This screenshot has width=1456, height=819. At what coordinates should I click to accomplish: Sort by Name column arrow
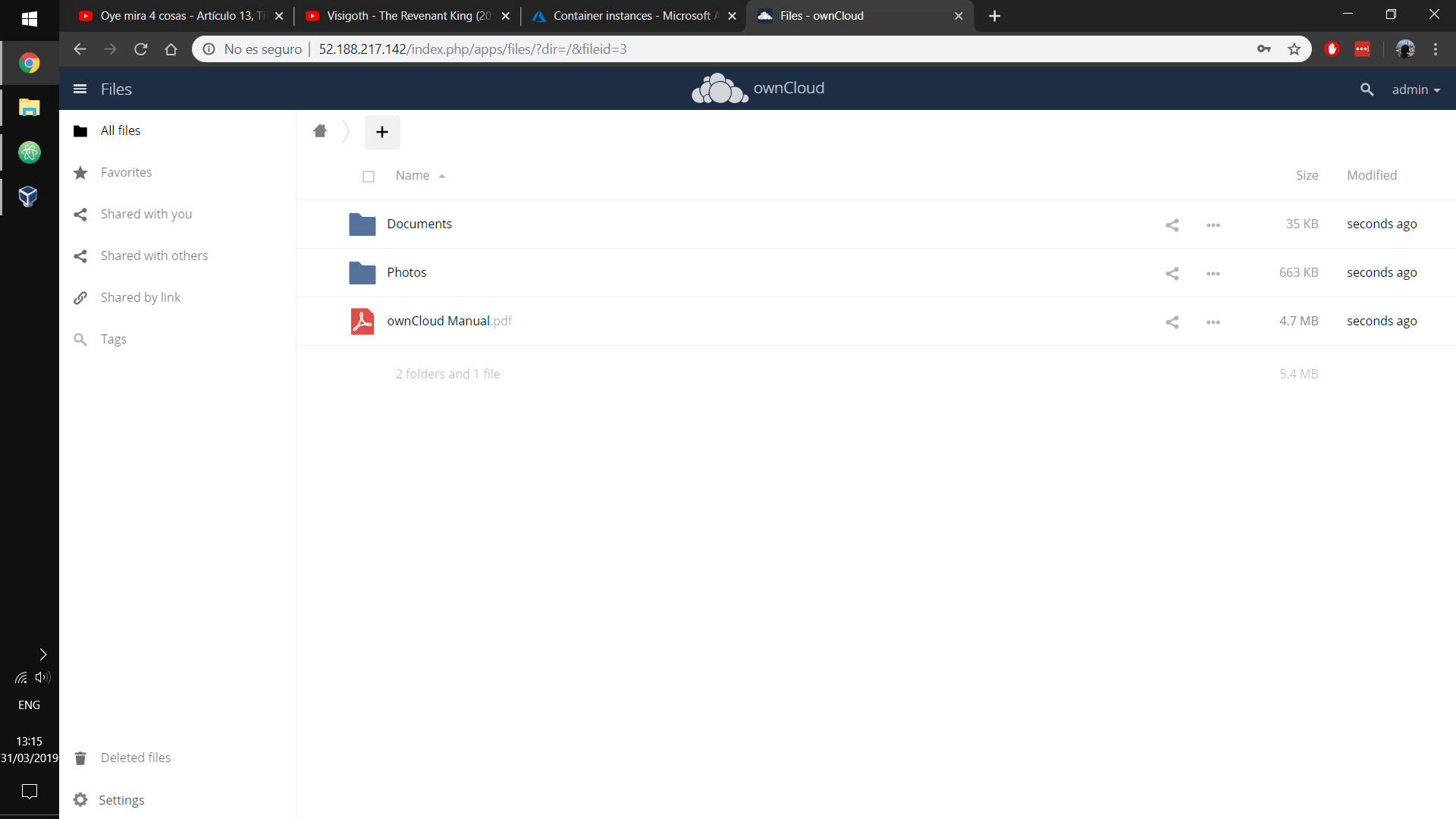pyautogui.click(x=442, y=176)
